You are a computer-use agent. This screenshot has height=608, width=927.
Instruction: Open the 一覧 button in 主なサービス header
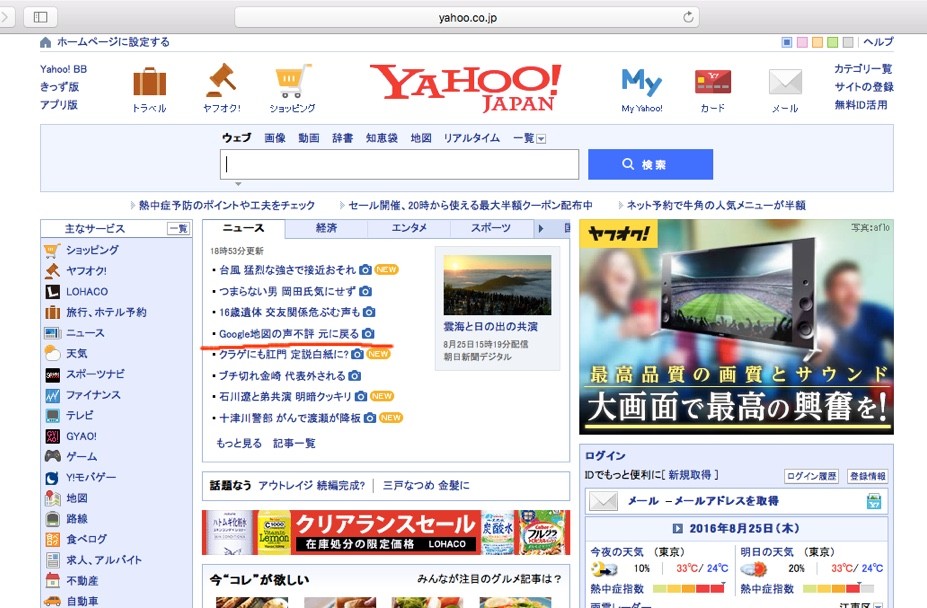point(179,229)
